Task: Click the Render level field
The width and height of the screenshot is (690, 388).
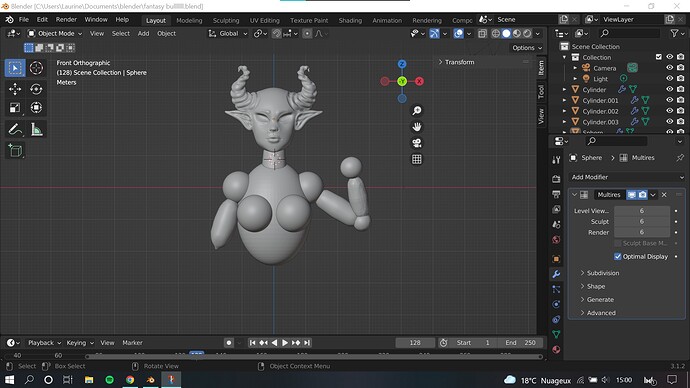Action: (642, 232)
